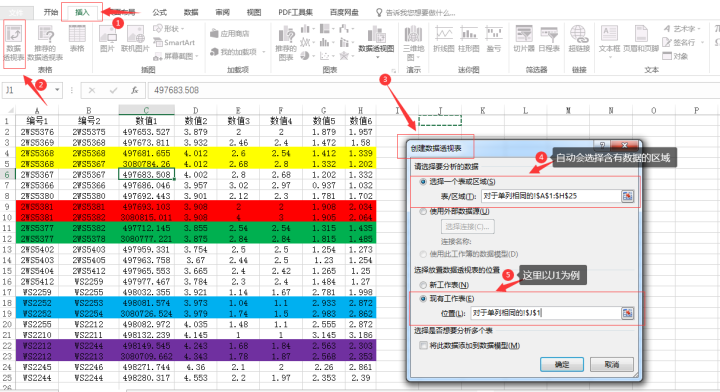The width and height of the screenshot is (720, 392).
Task: Open the 文件 file tab
Action: click(17, 13)
